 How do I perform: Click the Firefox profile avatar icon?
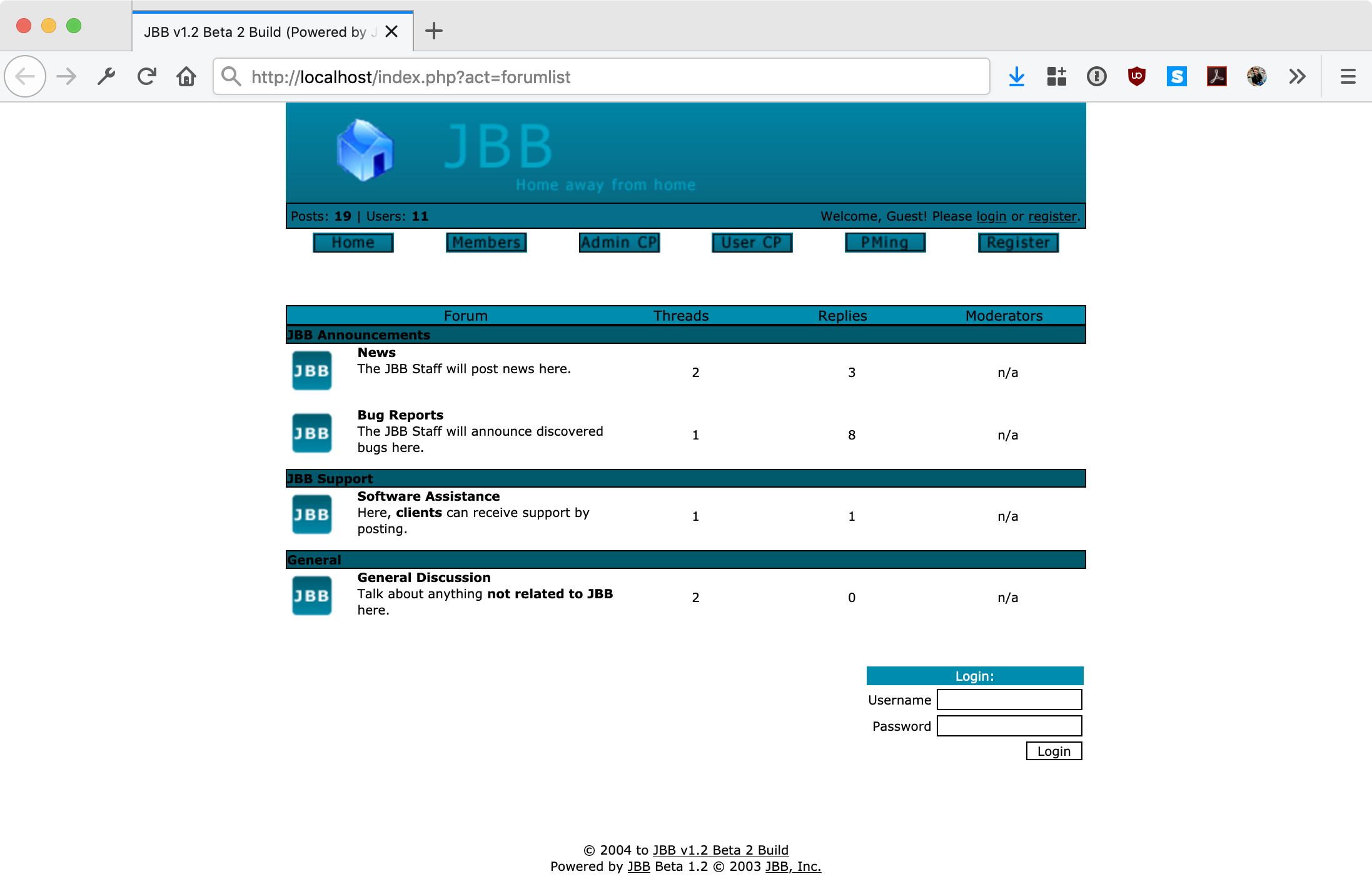tap(1257, 76)
